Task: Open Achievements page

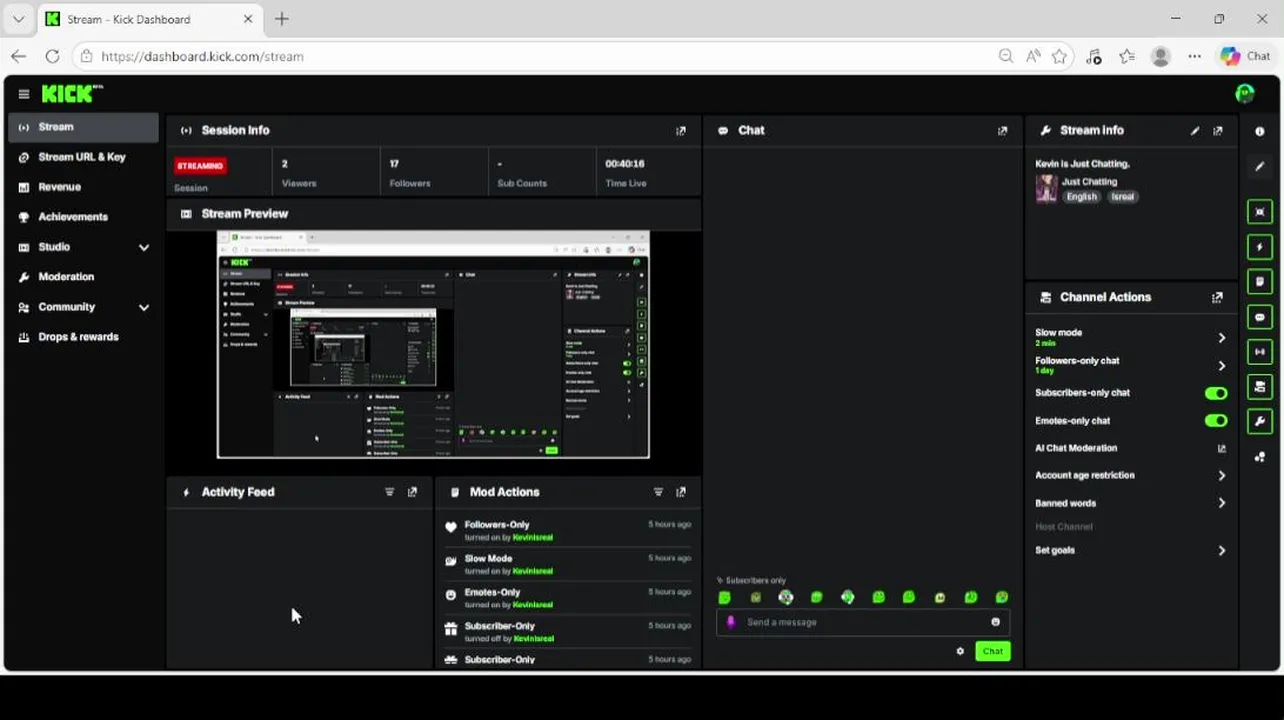Action: coord(84,217)
